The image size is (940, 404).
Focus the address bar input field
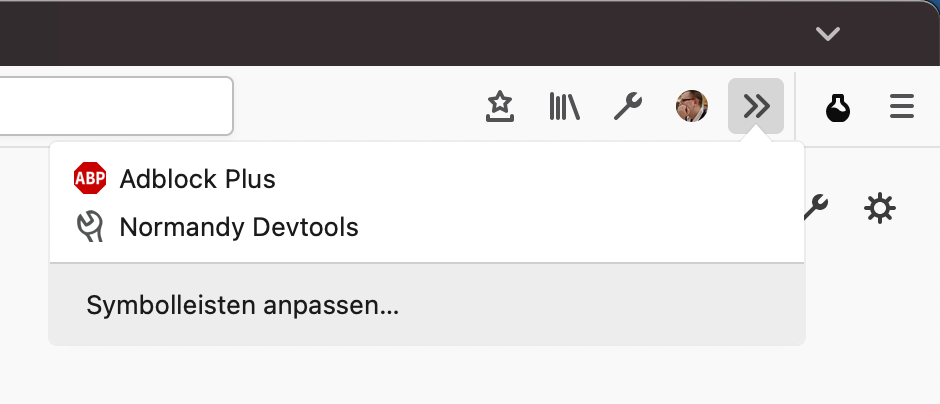[x=115, y=106]
